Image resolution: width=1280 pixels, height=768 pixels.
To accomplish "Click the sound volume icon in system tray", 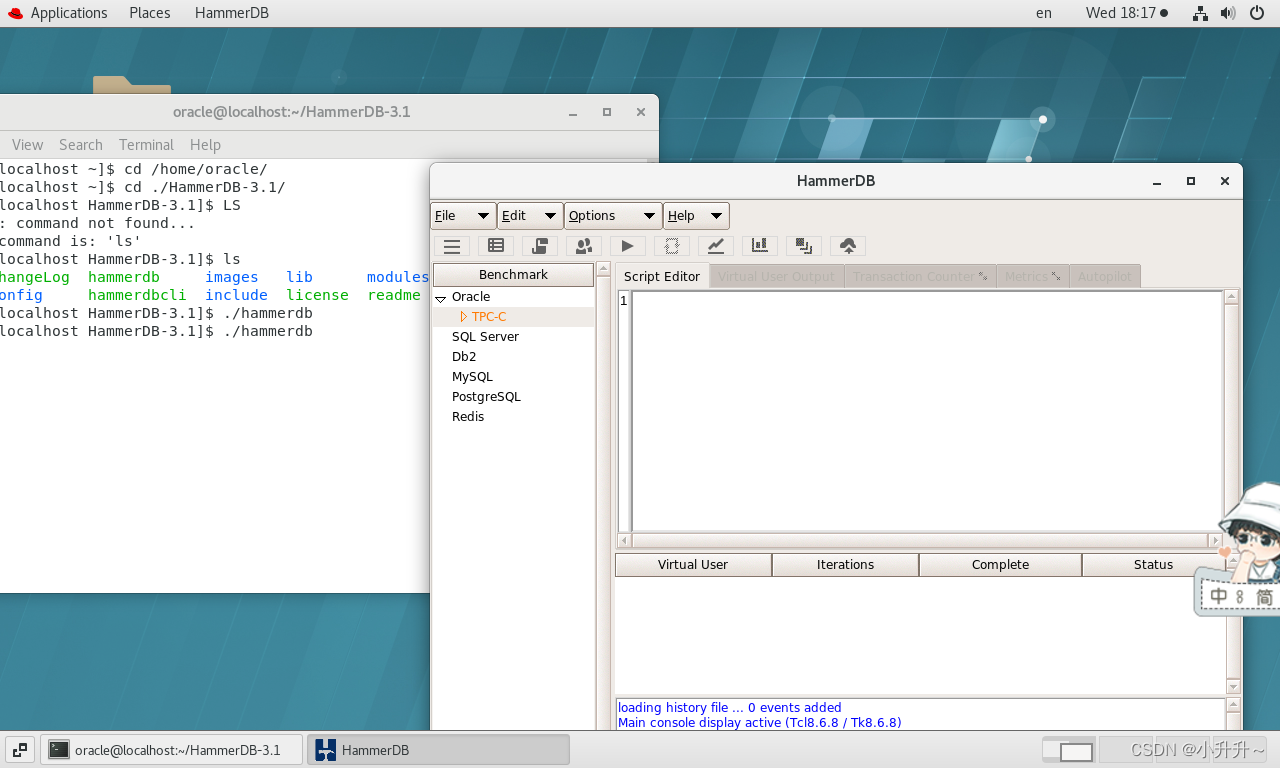I will click(x=1228, y=13).
